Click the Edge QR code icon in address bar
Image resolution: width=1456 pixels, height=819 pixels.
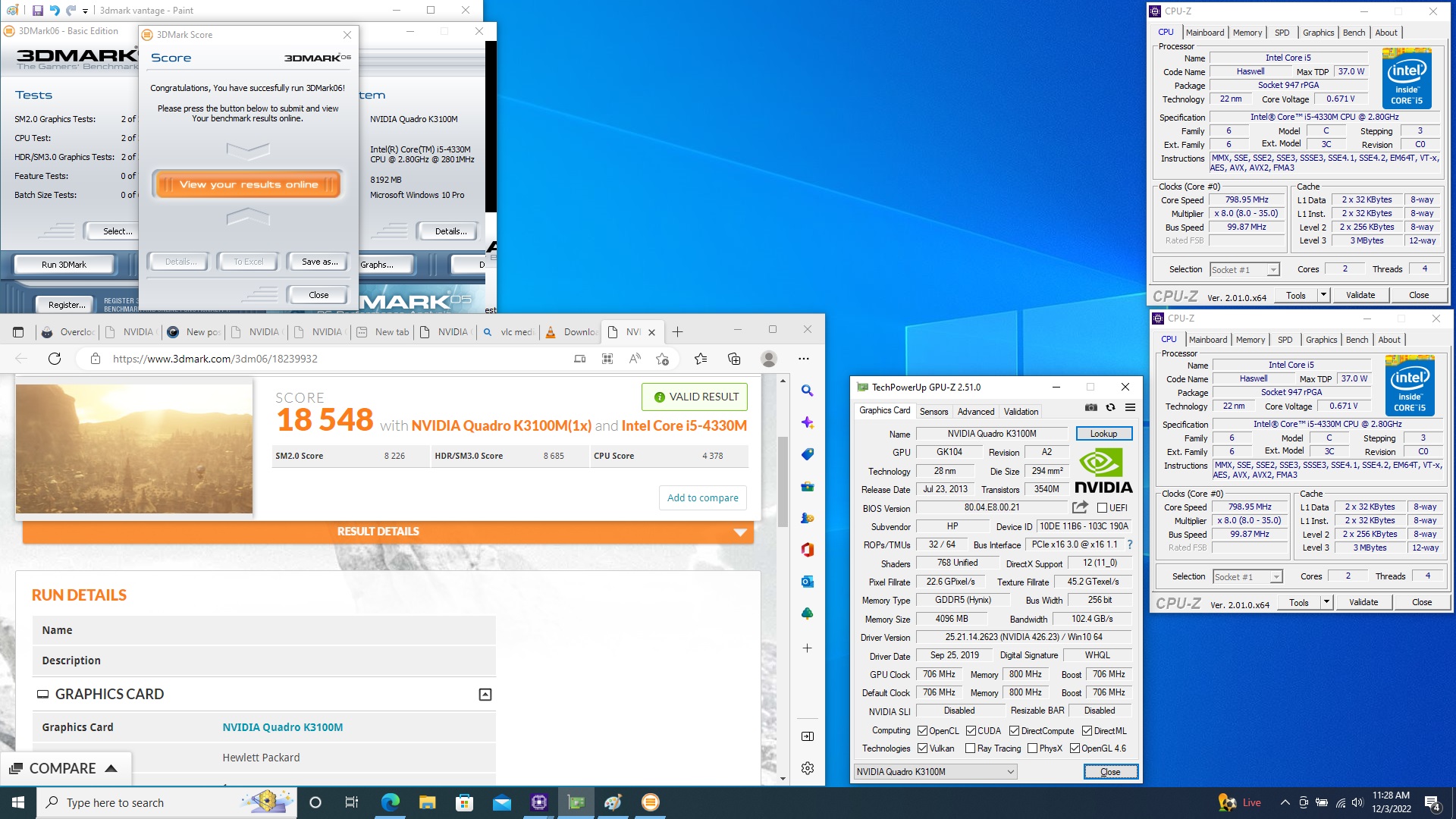(x=607, y=359)
